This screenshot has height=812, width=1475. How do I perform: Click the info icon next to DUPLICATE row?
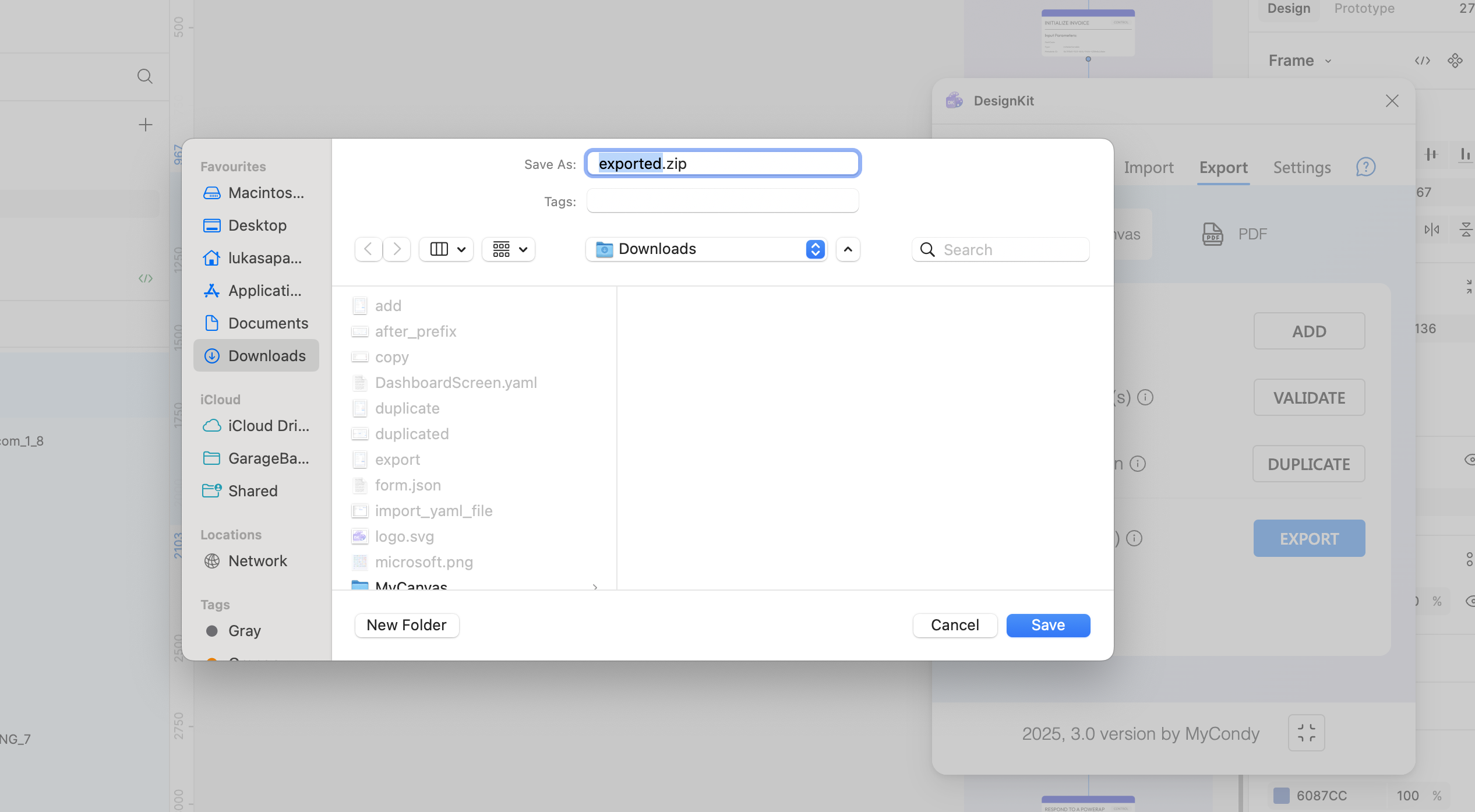pos(1138,464)
